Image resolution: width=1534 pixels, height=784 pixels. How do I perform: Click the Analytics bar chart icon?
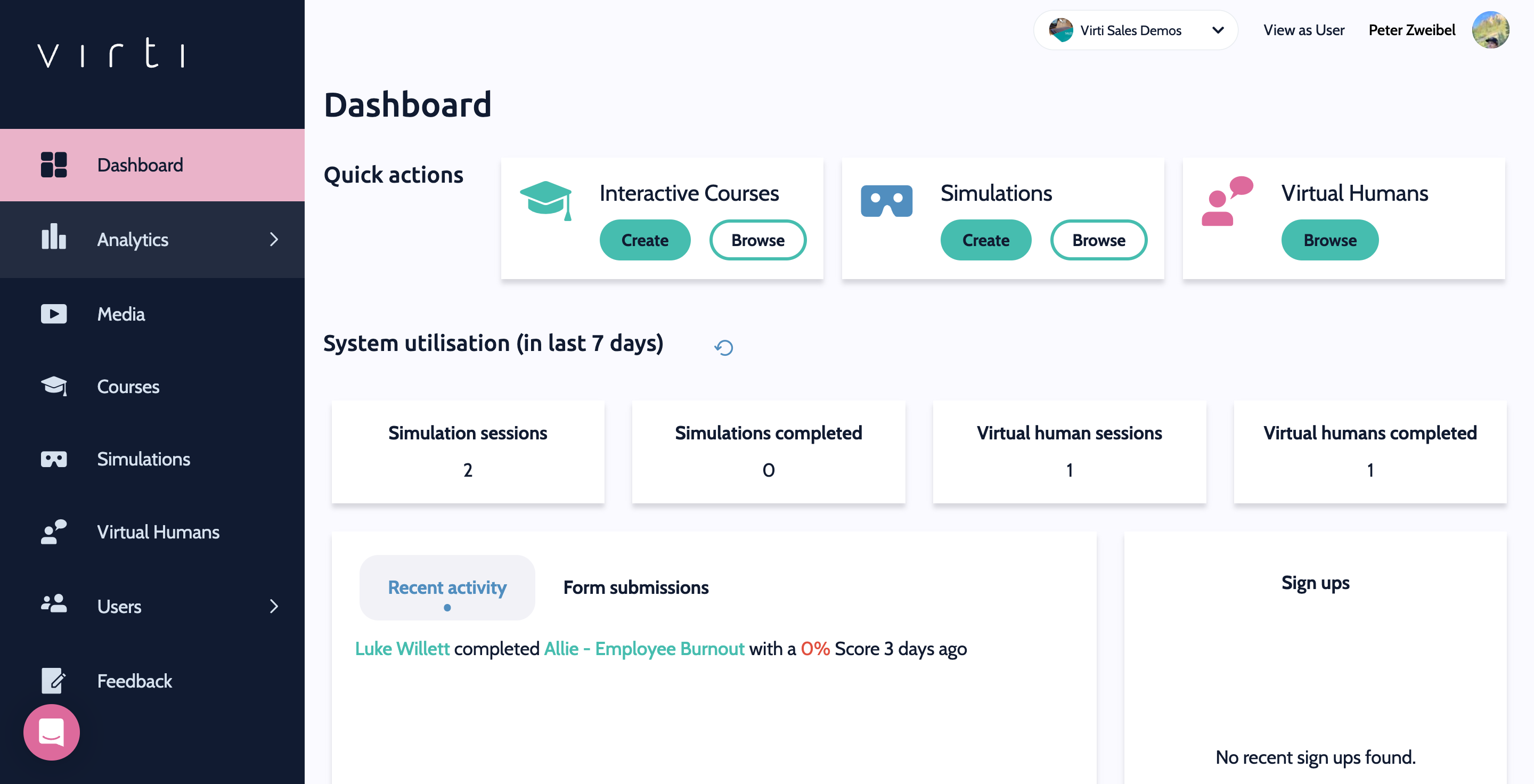point(54,238)
